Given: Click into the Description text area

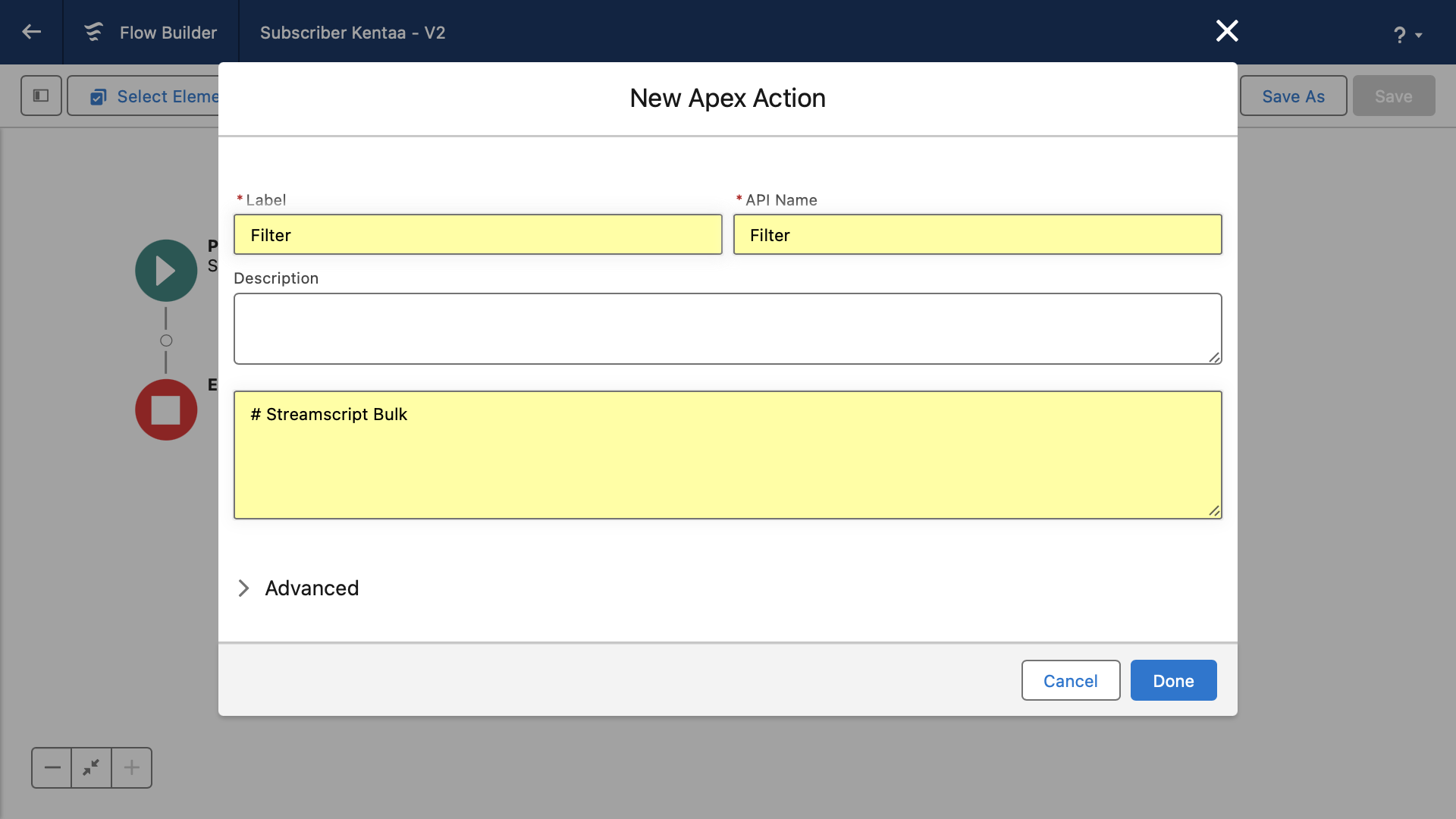Looking at the screenshot, I should pyautogui.click(x=727, y=328).
